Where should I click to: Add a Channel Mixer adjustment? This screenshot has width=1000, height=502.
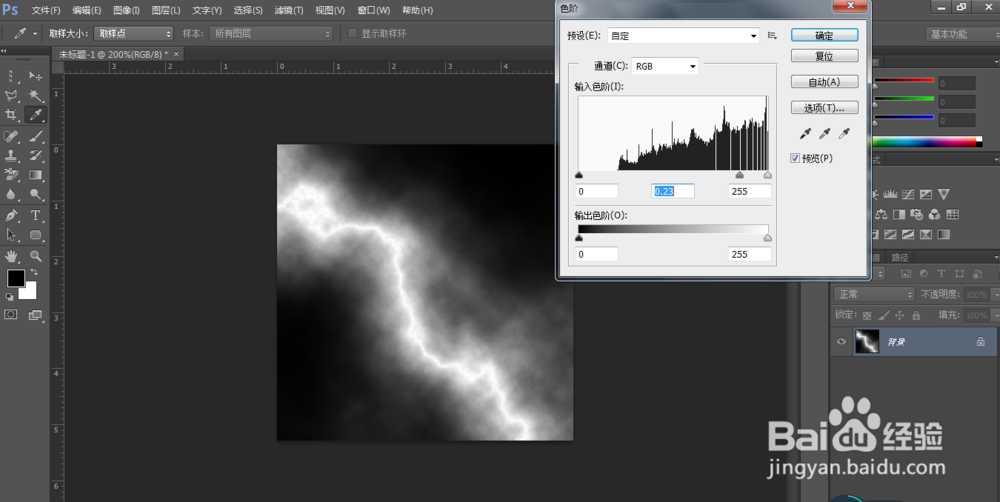935,214
